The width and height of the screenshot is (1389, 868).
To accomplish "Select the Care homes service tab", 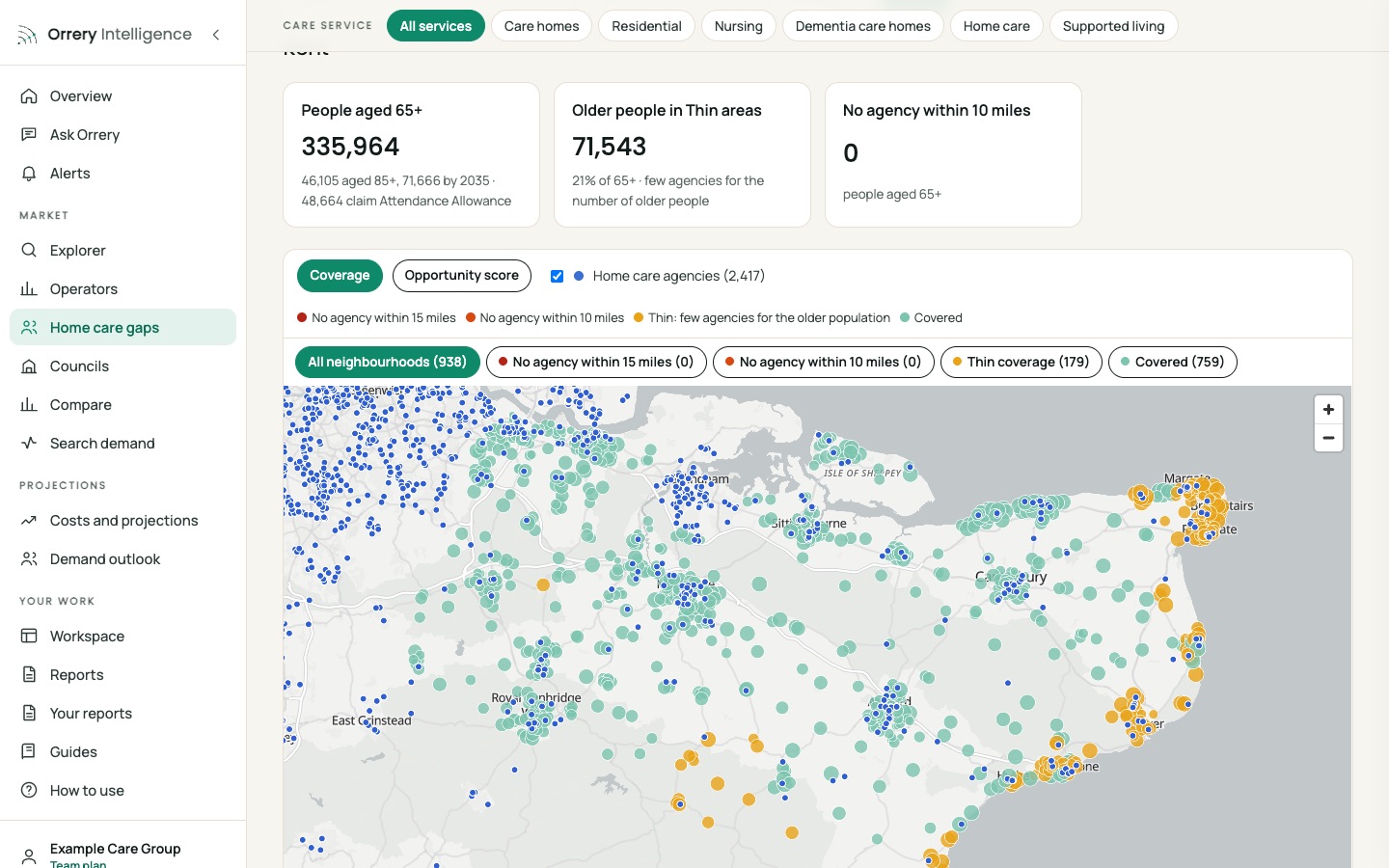I will tap(542, 26).
